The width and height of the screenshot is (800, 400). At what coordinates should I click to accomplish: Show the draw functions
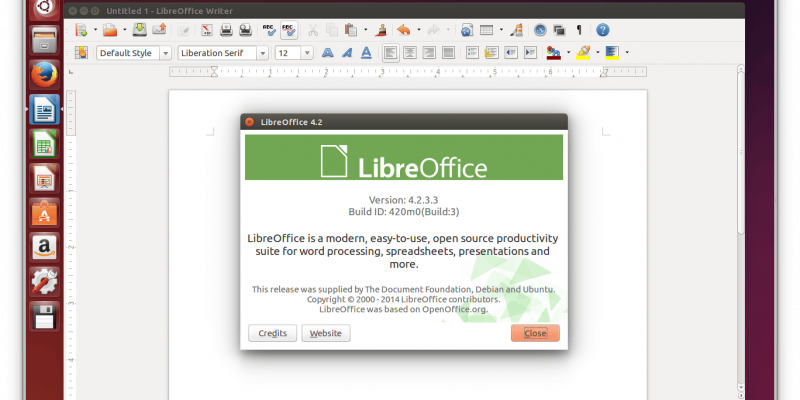(517, 30)
